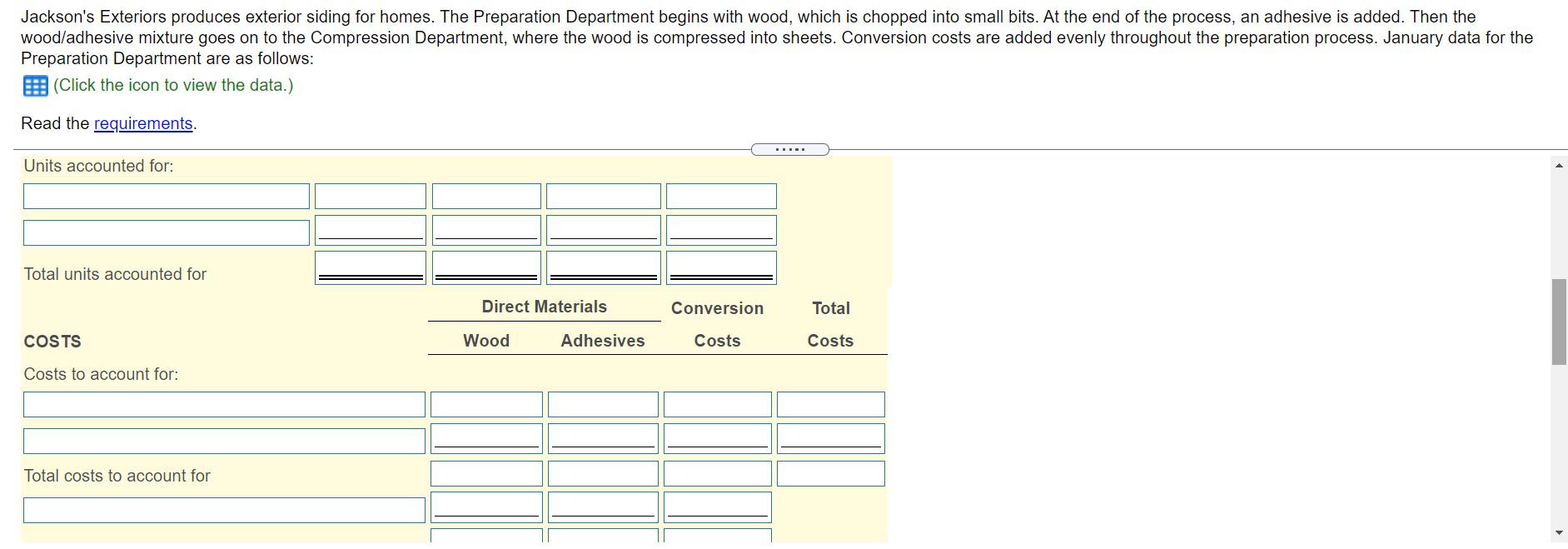The height and width of the screenshot is (549, 1568).
Task: Click the vertical scrollbar thumb
Action: [1559, 322]
